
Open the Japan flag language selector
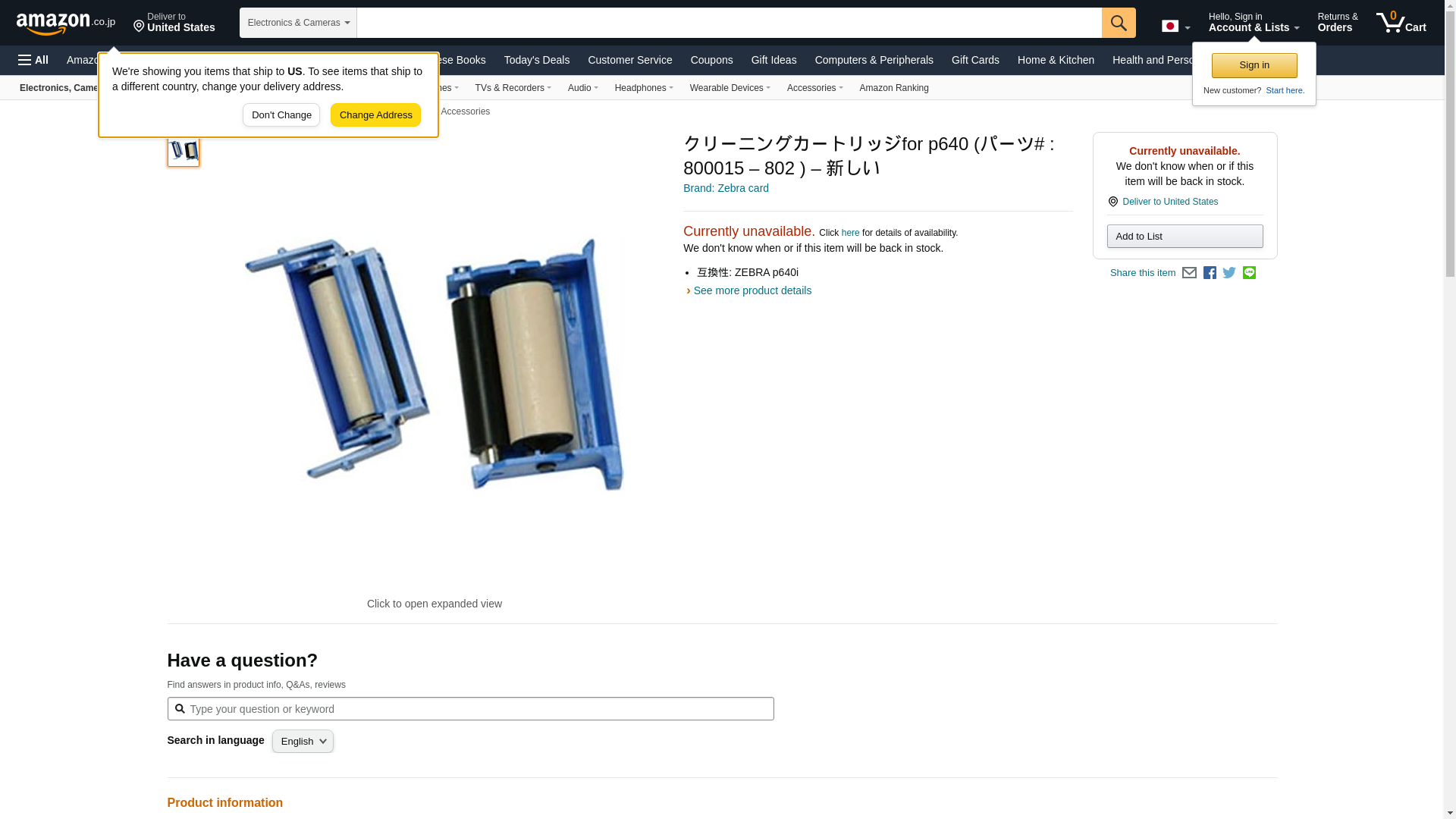click(1175, 27)
